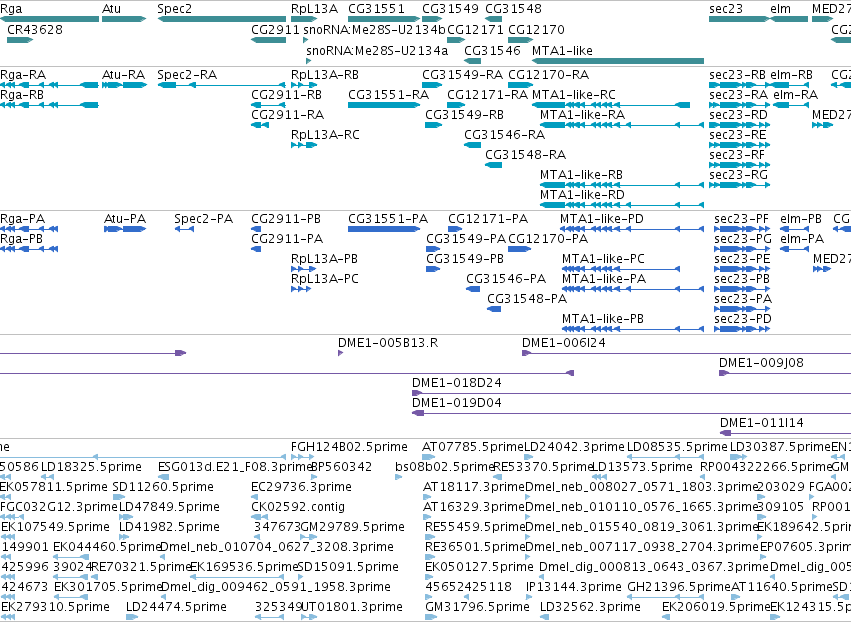Click the RpL13A-PC protein label
Viewport: 851px width, 622px height.
325,279
